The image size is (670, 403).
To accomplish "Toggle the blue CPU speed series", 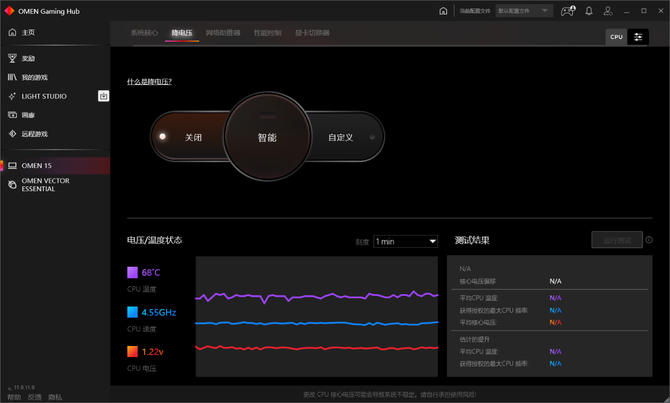I will 132,312.
